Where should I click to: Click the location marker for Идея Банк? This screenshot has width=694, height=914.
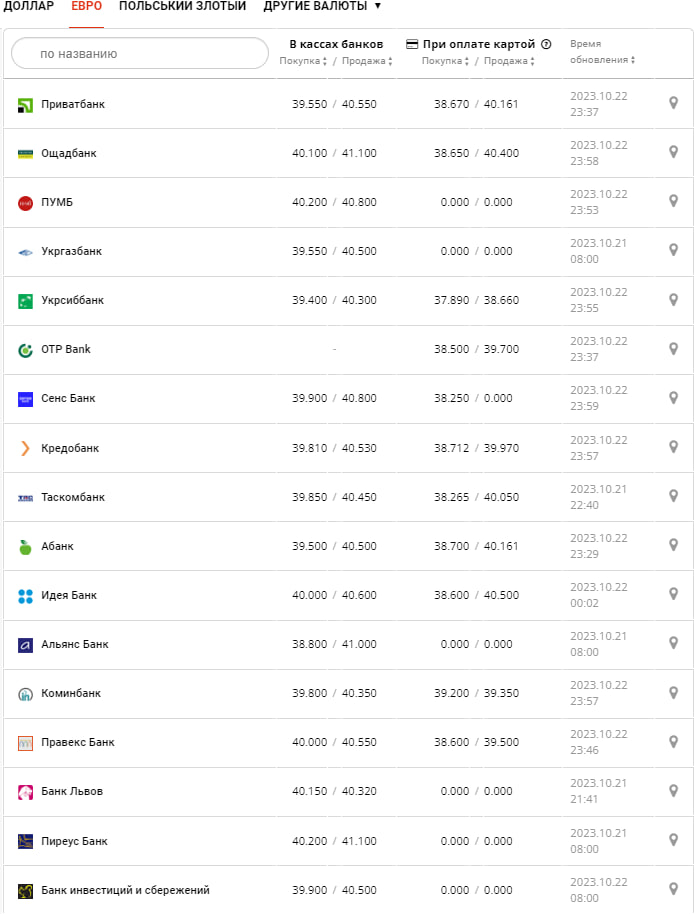(673, 594)
